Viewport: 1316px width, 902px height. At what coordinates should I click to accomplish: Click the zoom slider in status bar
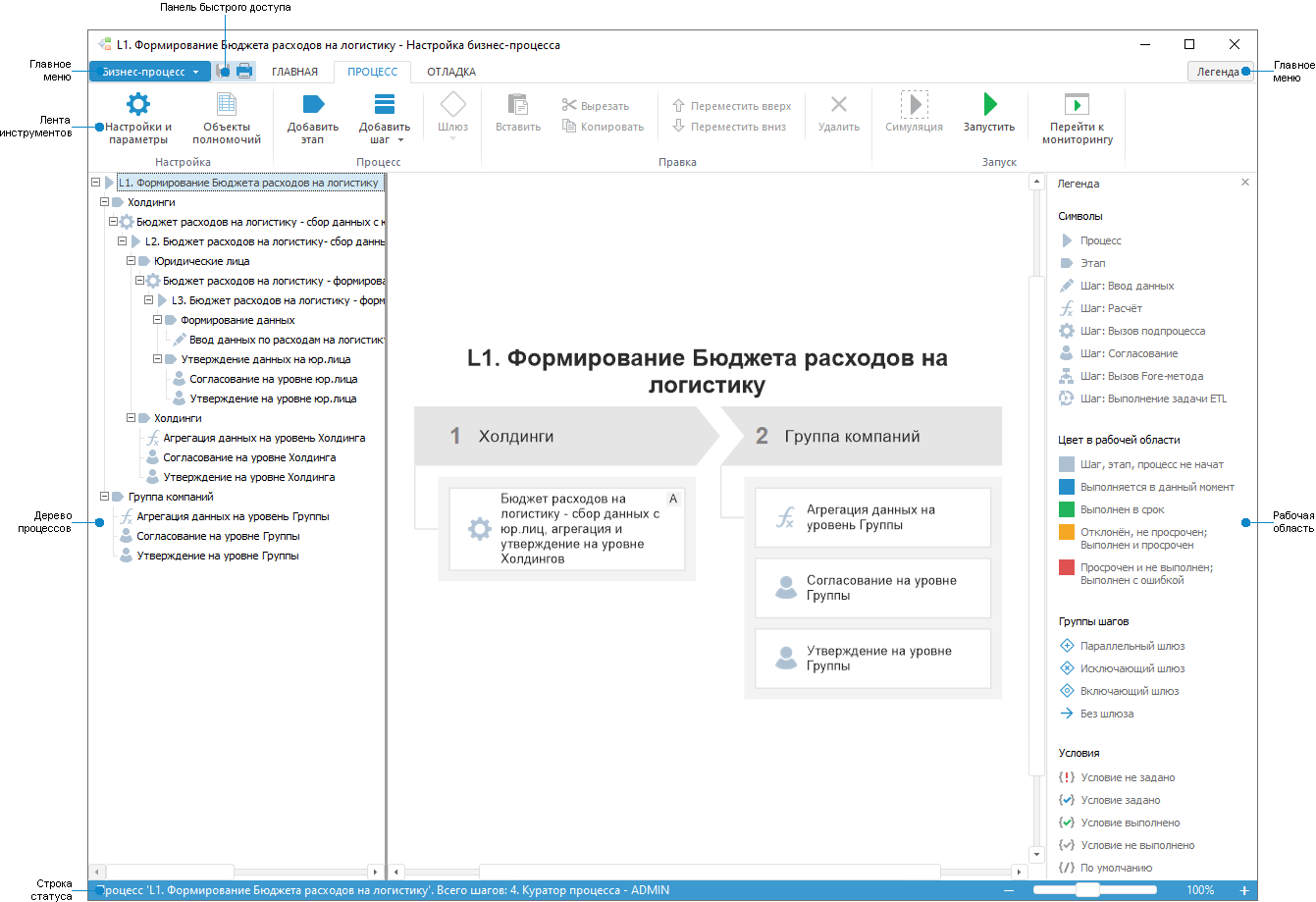tap(1087, 890)
